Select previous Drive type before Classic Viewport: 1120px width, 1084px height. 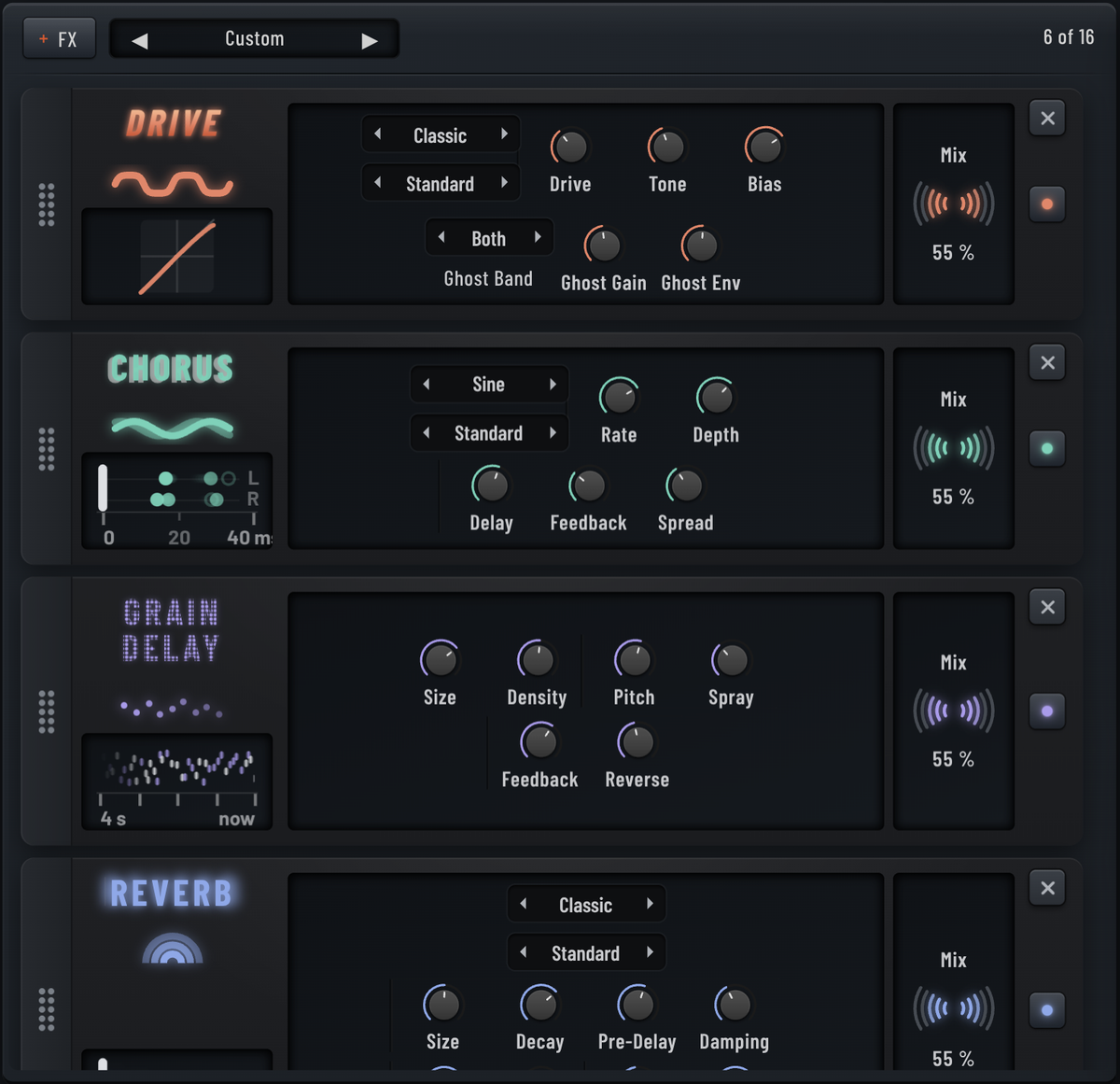pyautogui.click(x=378, y=134)
